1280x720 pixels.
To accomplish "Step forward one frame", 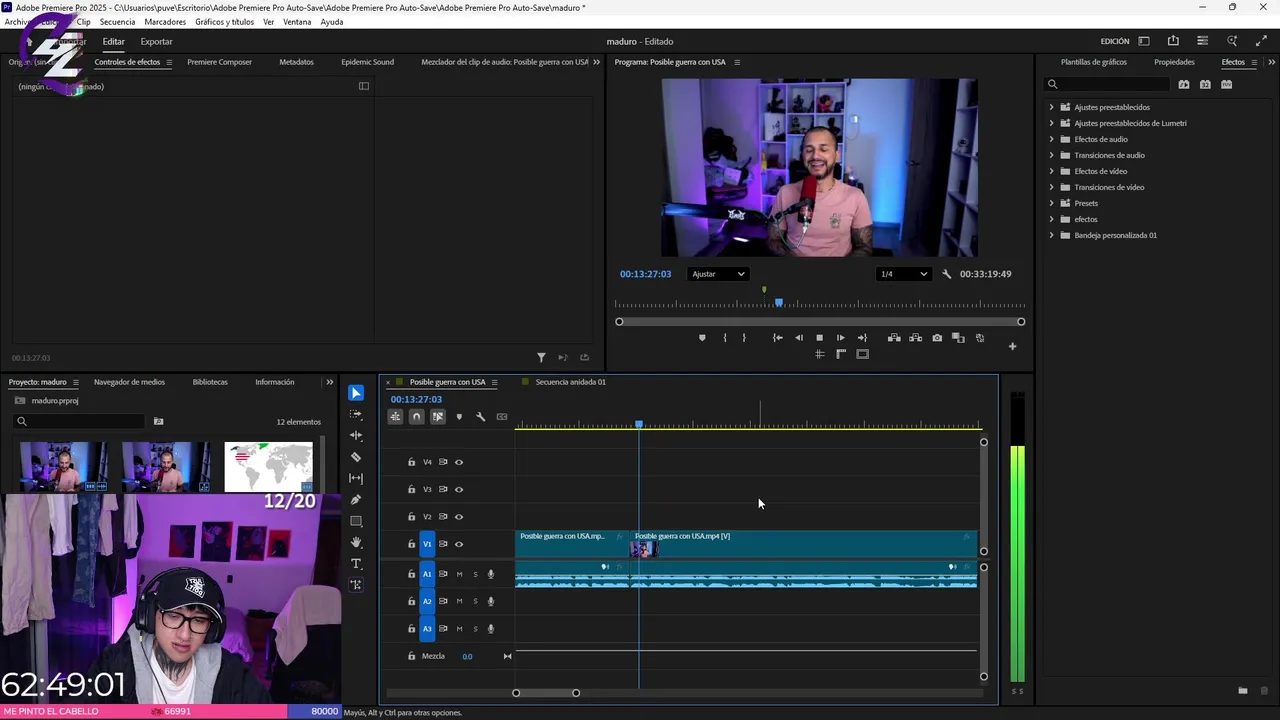I will coord(840,338).
